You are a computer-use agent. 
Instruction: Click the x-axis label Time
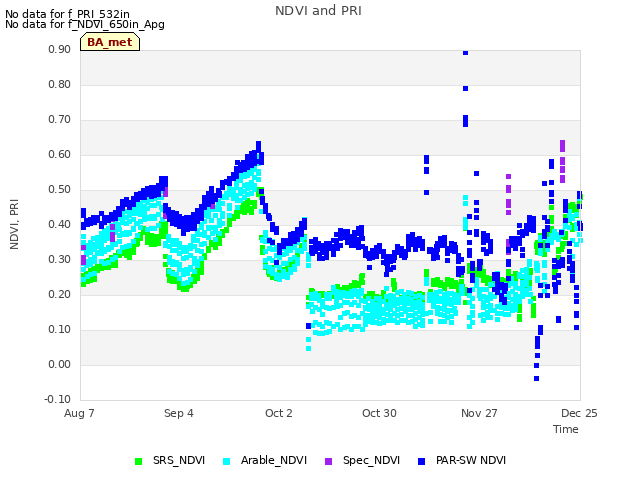(x=566, y=429)
